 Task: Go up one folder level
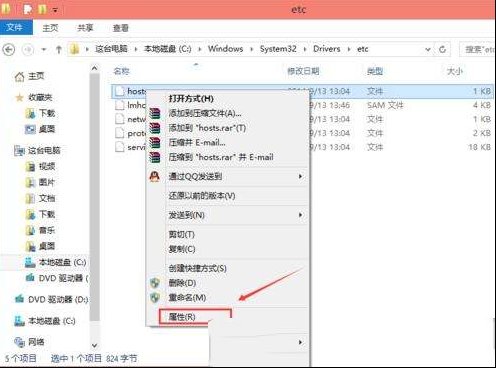[x=59, y=50]
